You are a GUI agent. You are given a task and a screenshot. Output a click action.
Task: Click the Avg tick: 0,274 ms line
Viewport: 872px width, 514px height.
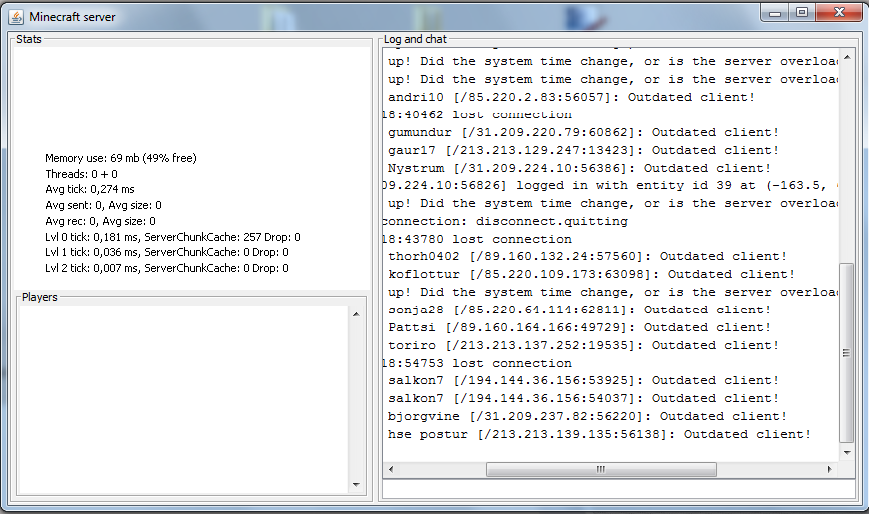pos(90,189)
